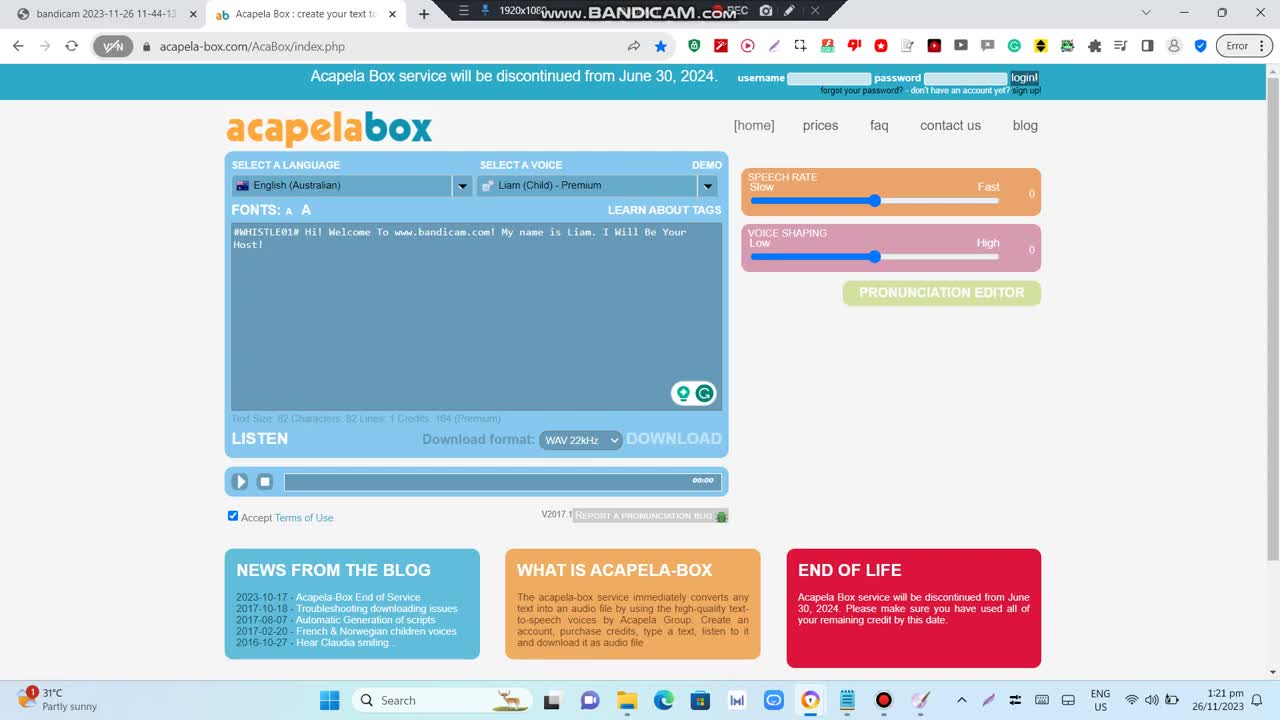Open the faq page
The width and height of the screenshot is (1280, 720).
(879, 125)
